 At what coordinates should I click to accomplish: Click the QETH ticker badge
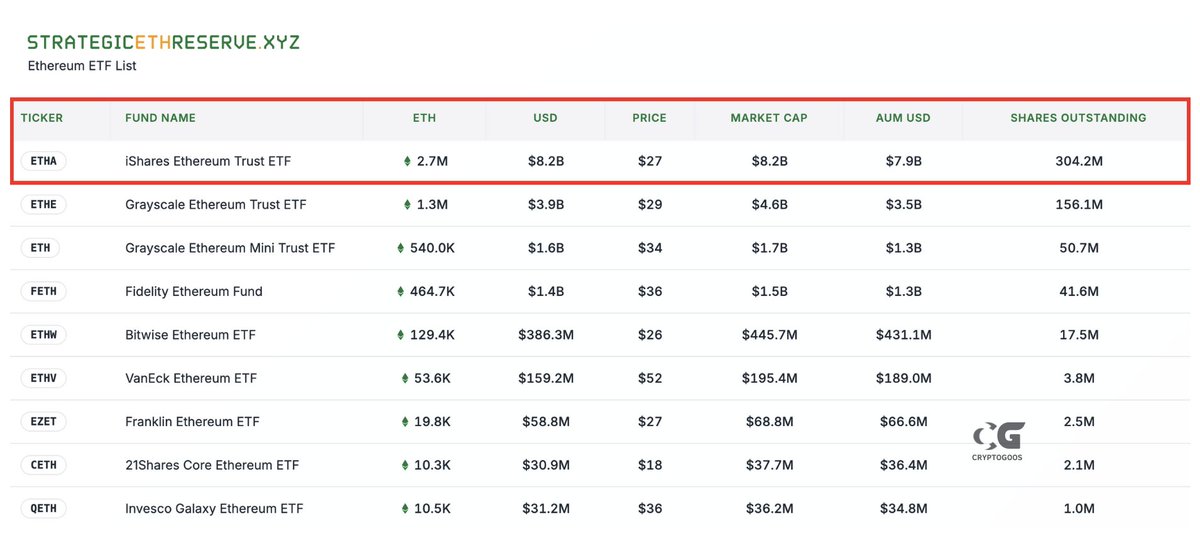tap(43, 508)
